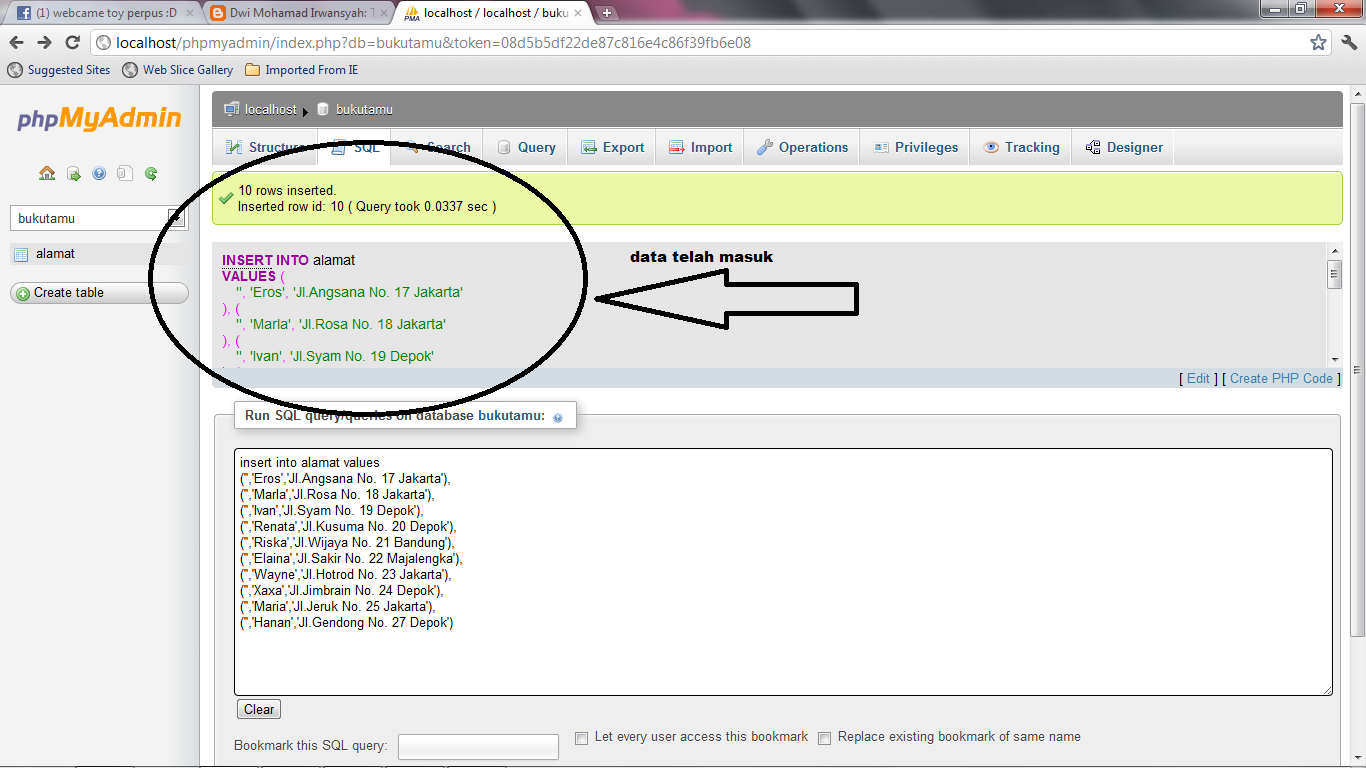Viewport: 1366px width, 768px height.
Task: Open the documentation icon in sidebar
Action: point(99,173)
